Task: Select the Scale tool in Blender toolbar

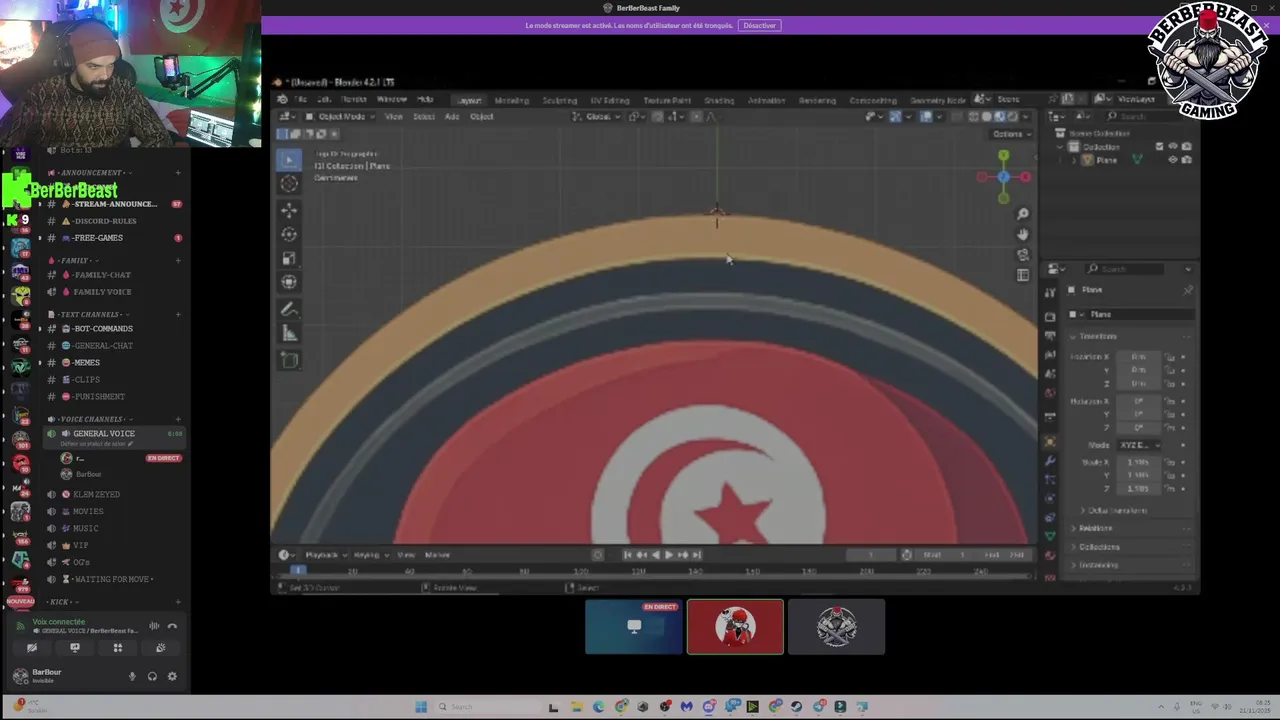Action: tap(289, 258)
